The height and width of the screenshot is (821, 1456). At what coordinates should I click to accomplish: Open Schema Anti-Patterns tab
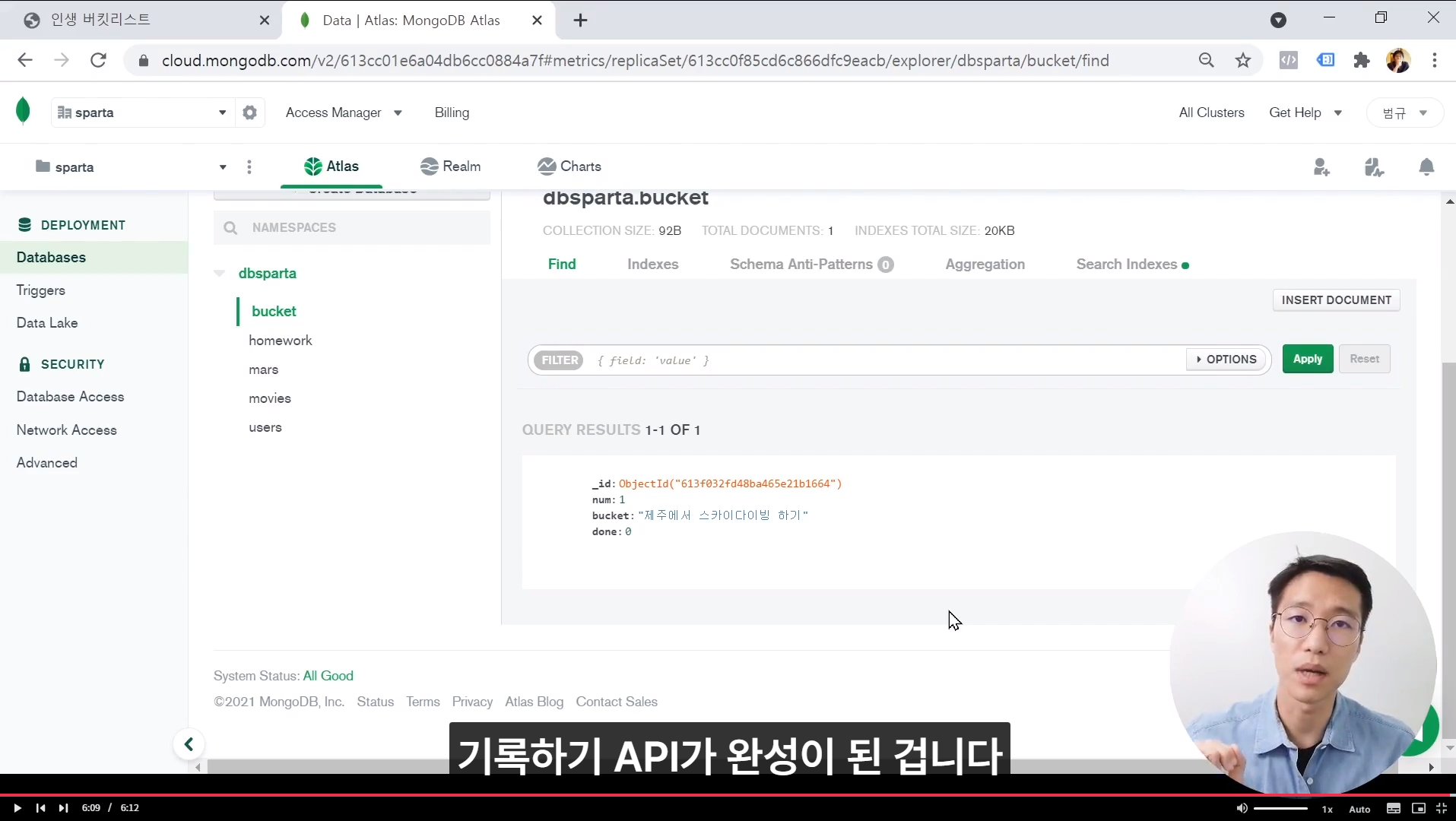tap(811, 265)
